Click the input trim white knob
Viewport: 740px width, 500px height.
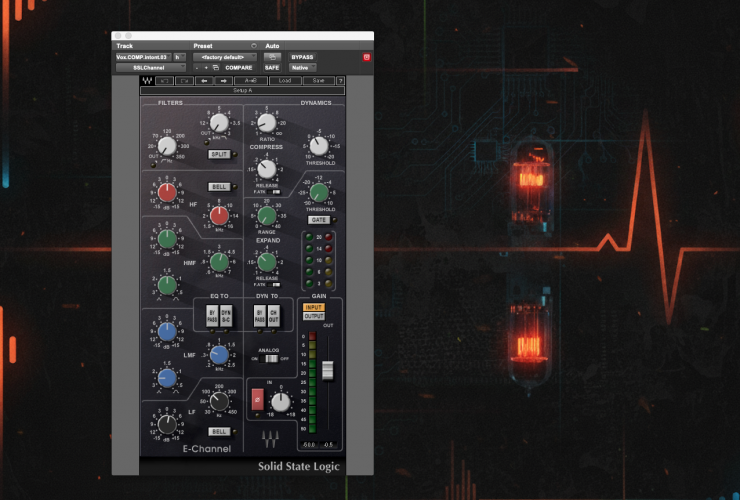pyautogui.click(x=280, y=402)
